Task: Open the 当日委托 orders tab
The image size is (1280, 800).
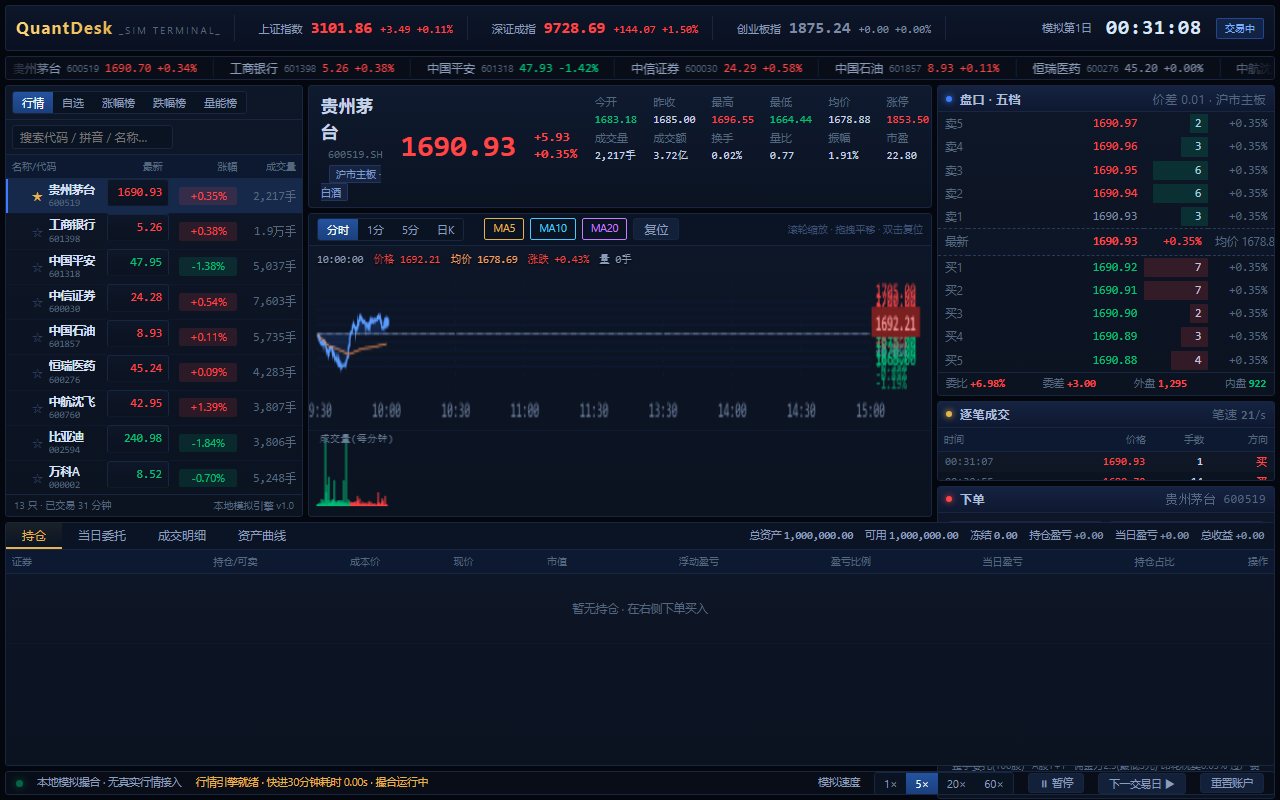Action: pos(102,535)
